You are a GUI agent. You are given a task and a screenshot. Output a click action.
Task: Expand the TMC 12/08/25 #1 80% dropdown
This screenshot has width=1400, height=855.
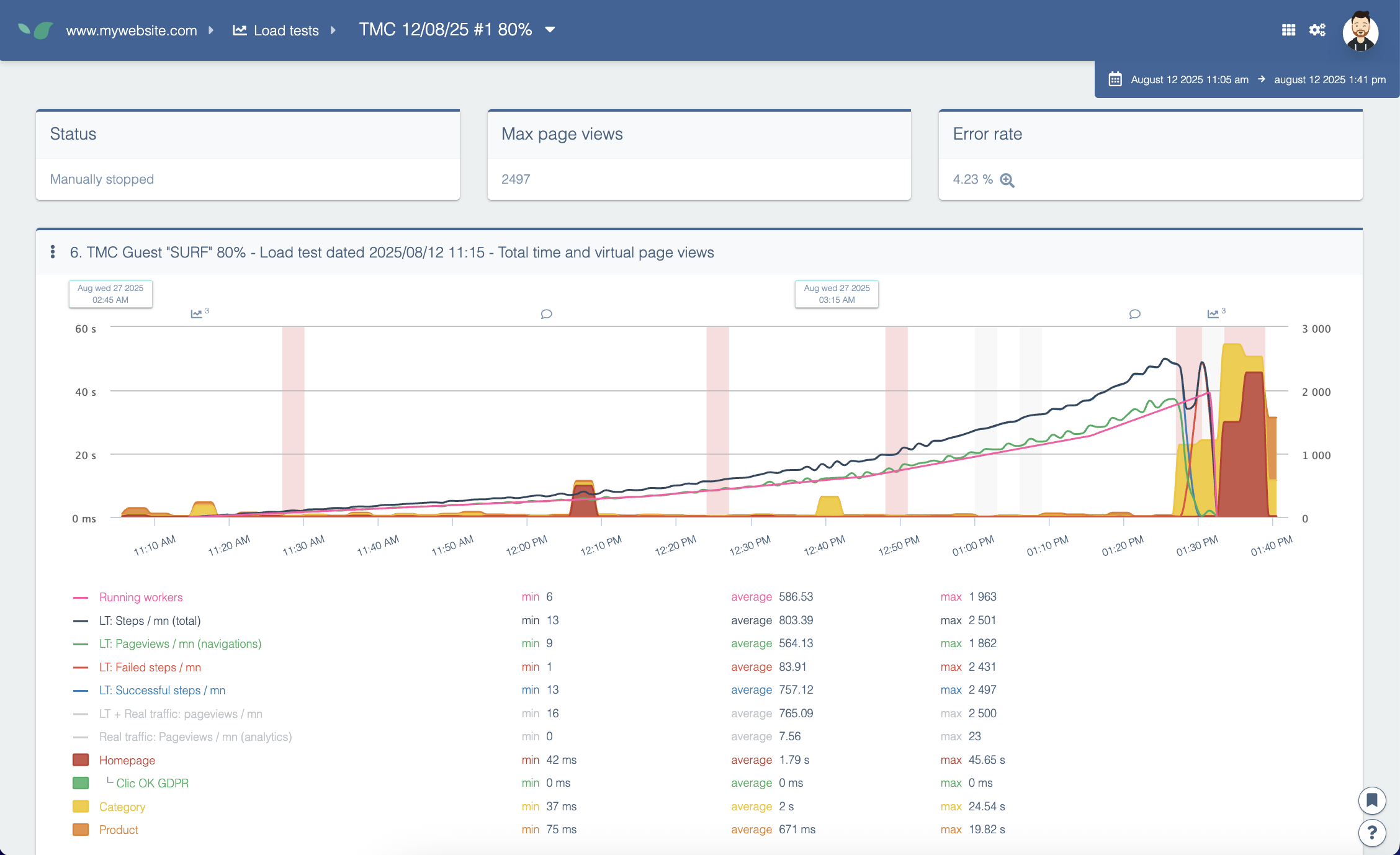tap(550, 30)
